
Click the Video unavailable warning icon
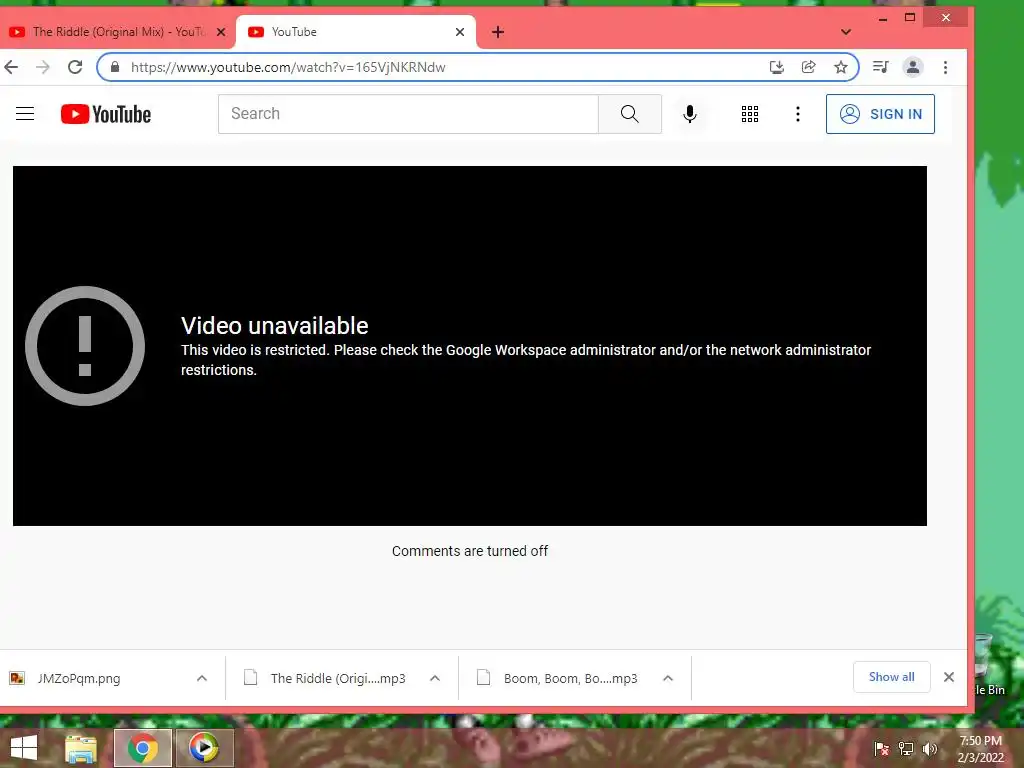[x=85, y=345]
